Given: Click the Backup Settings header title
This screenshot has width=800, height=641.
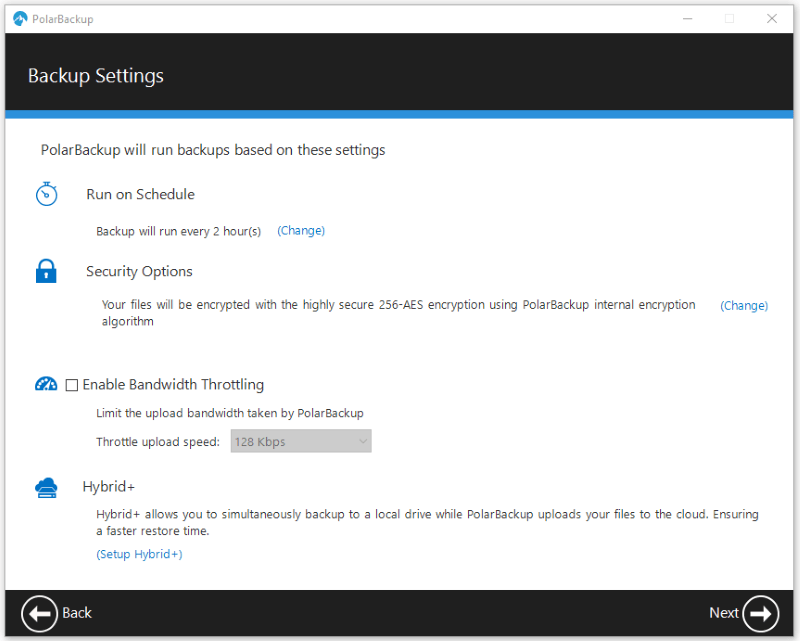Looking at the screenshot, I should pos(96,76).
